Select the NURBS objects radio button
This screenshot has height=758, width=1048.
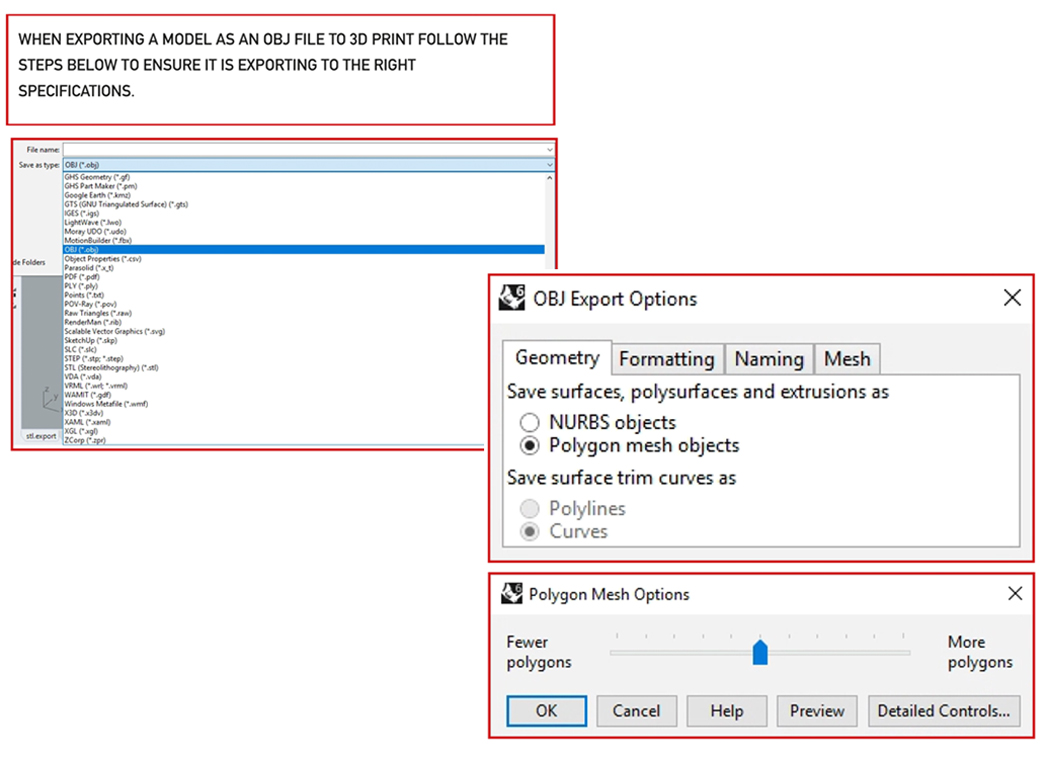coord(530,422)
